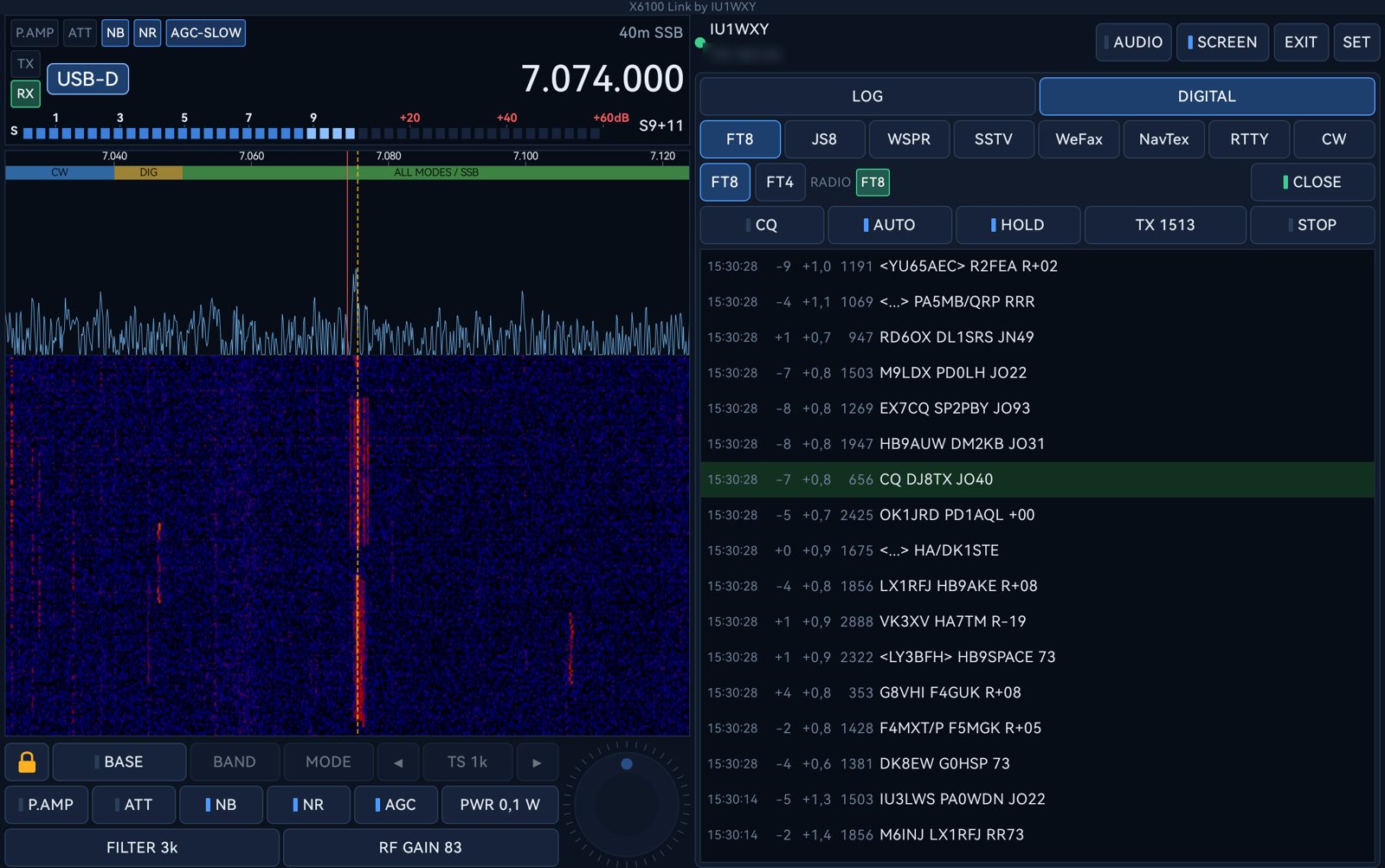Image resolution: width=1385 pixels, height=868 pixels.
Task: Toggle AUTO sequencing
Action: (890, 224)
